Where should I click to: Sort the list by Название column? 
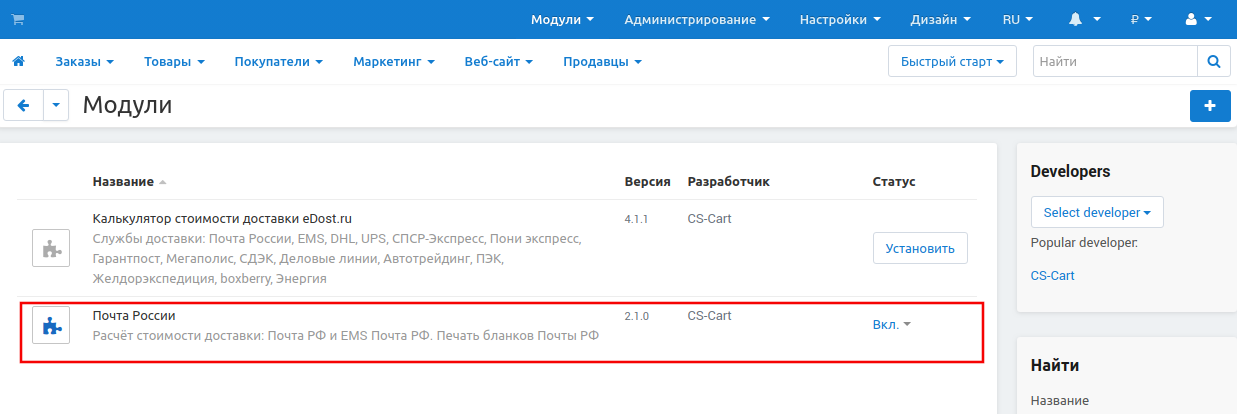point(124,181)
